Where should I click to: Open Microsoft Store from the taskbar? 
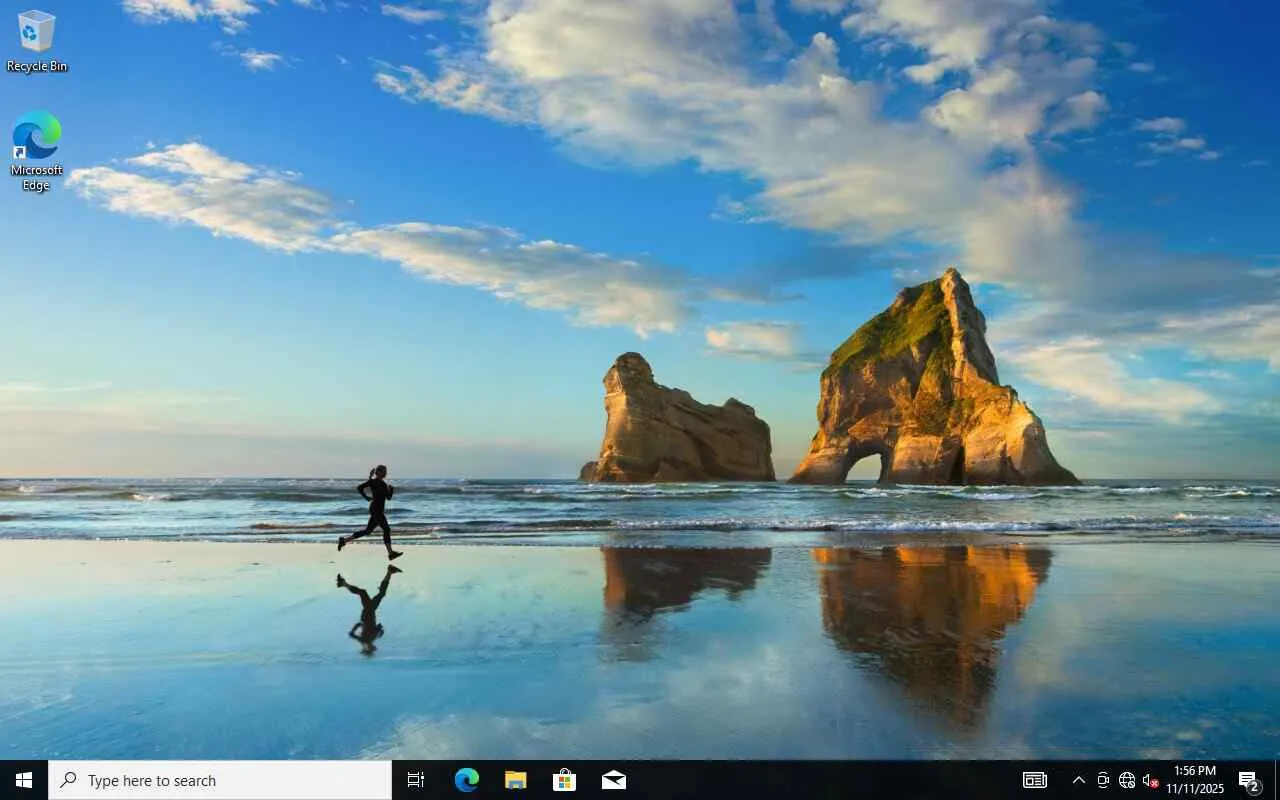click(x=565, y=780)
